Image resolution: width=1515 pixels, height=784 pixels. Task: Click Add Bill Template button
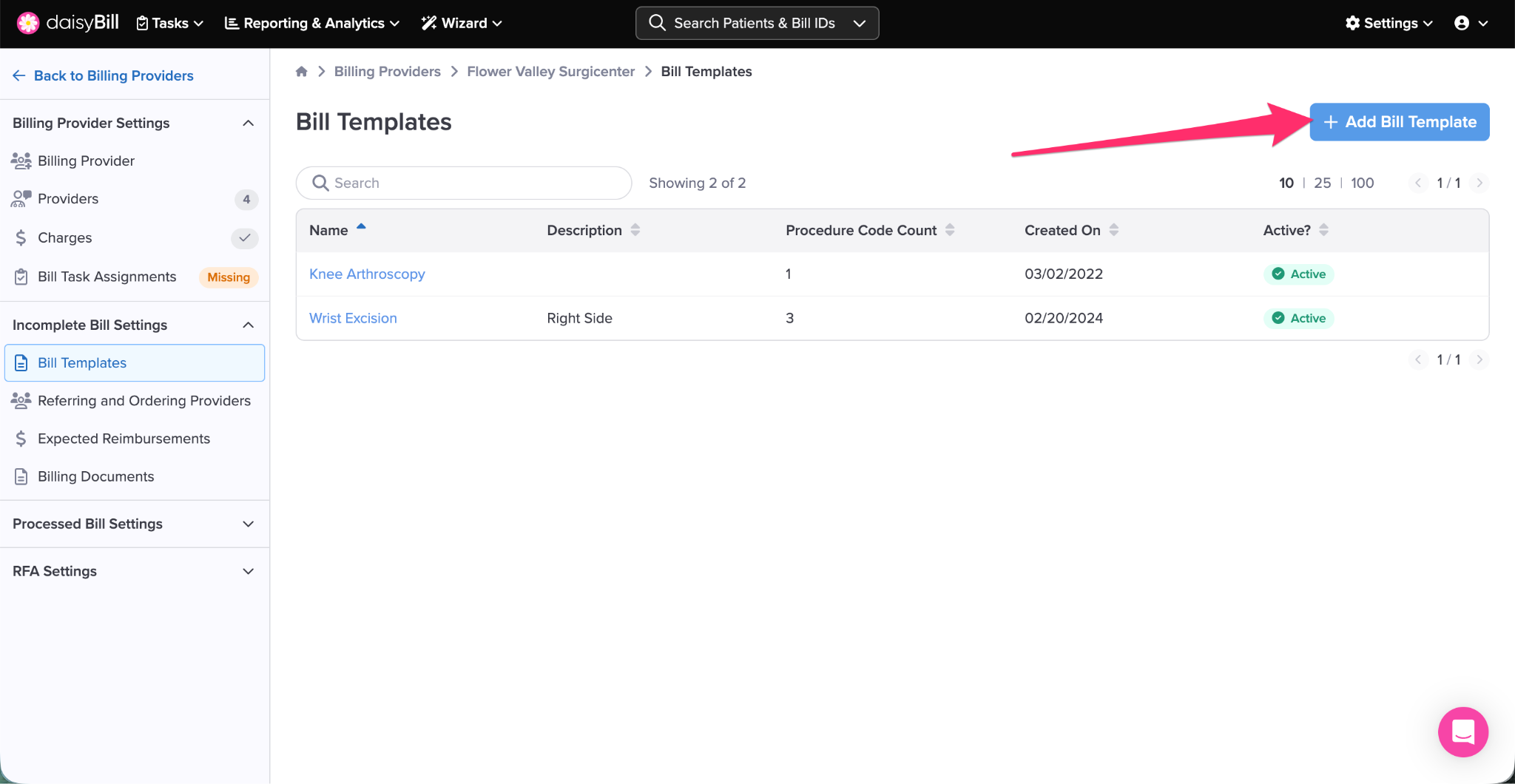click(1399, 122)
